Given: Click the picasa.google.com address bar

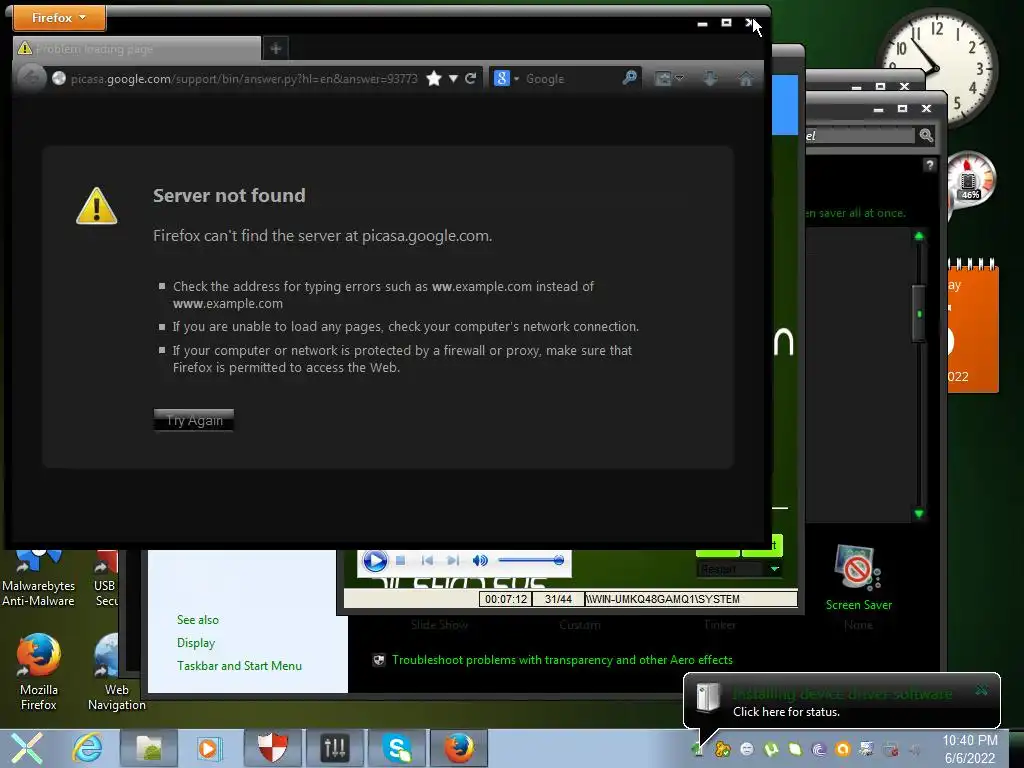Looking at the screenshot, I should (244, 79).
